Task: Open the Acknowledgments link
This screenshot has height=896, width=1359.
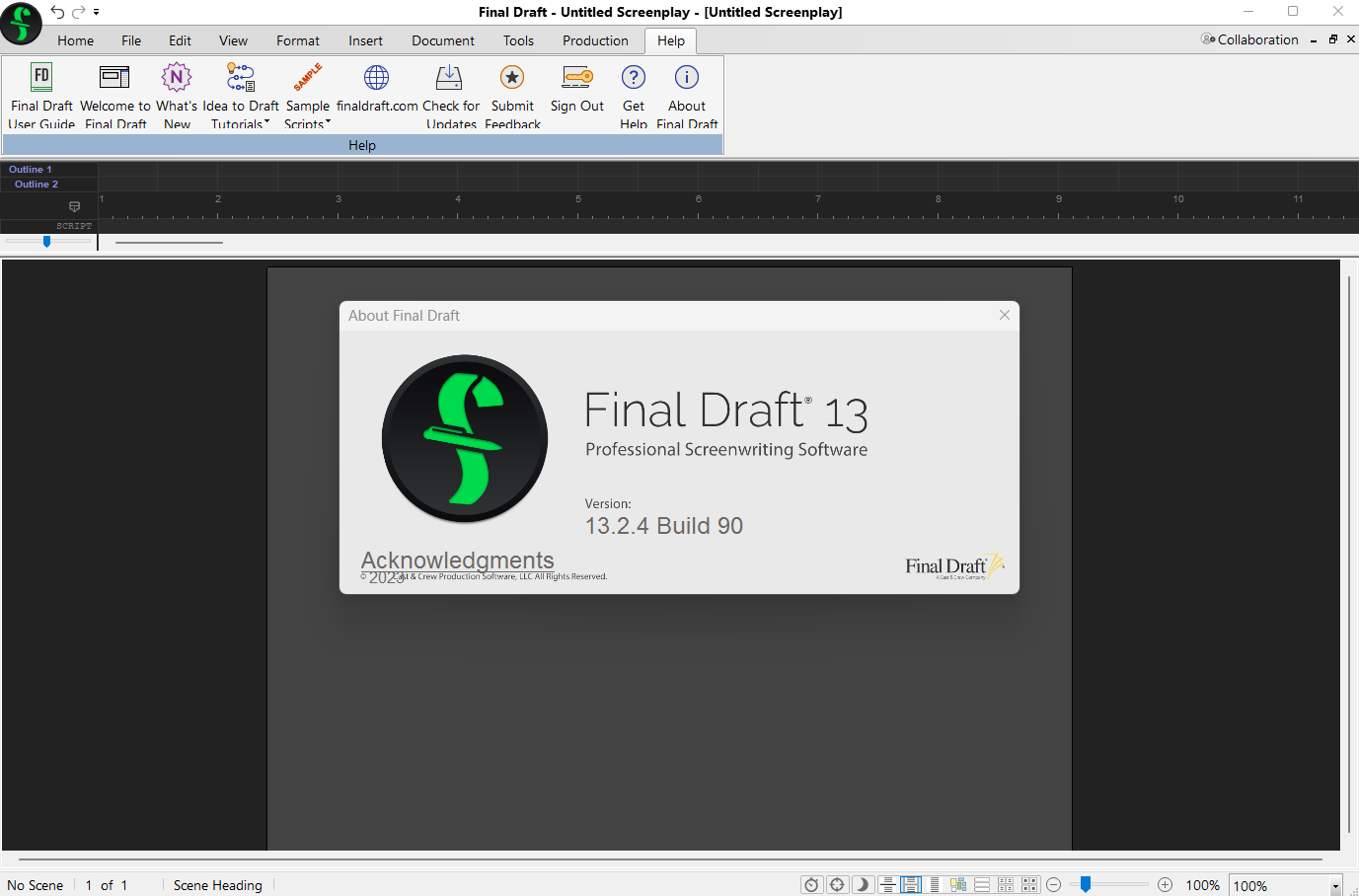Action: point(457,560)
